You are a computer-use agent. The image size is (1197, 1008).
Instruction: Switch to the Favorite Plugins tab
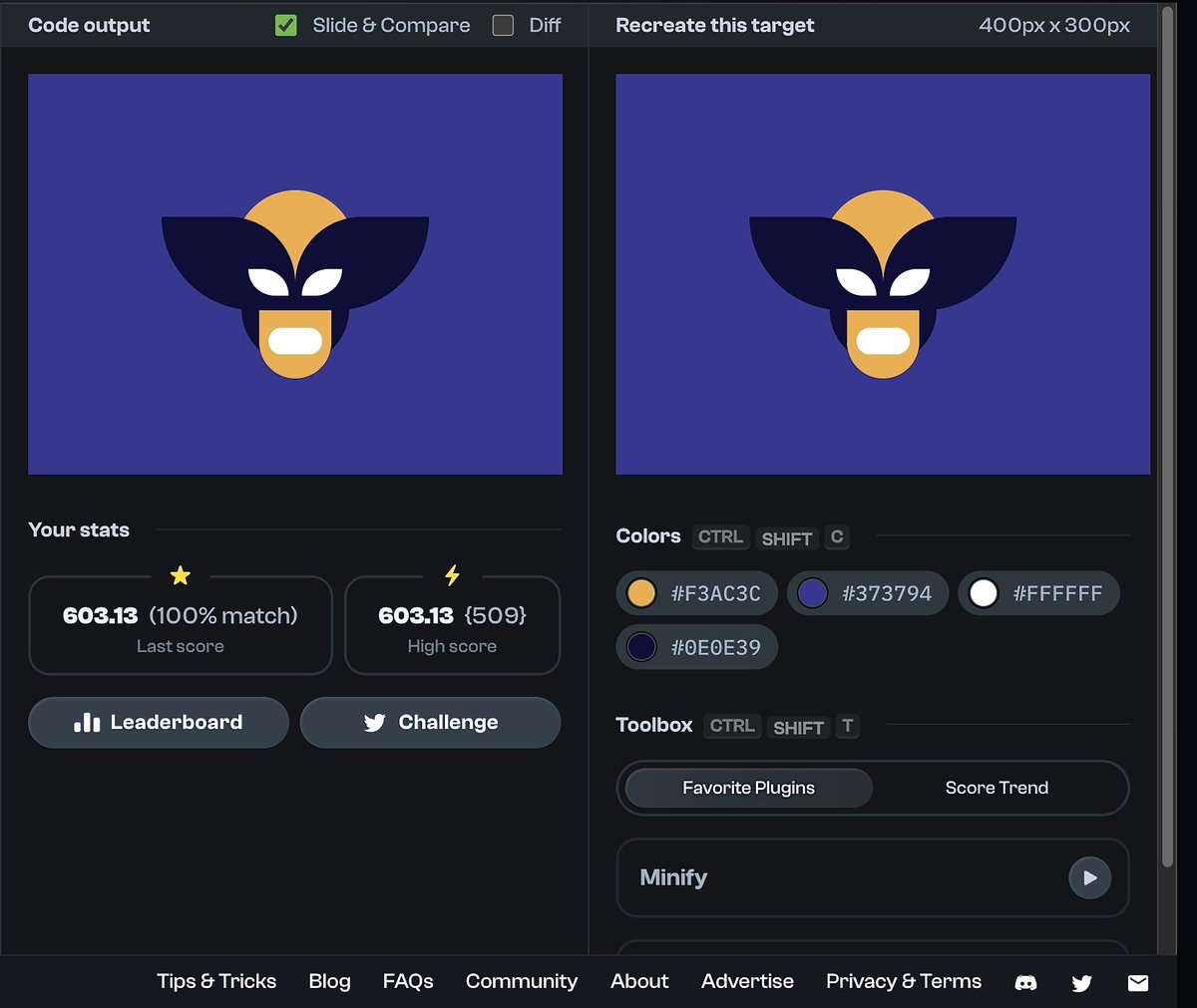point(748,788)
